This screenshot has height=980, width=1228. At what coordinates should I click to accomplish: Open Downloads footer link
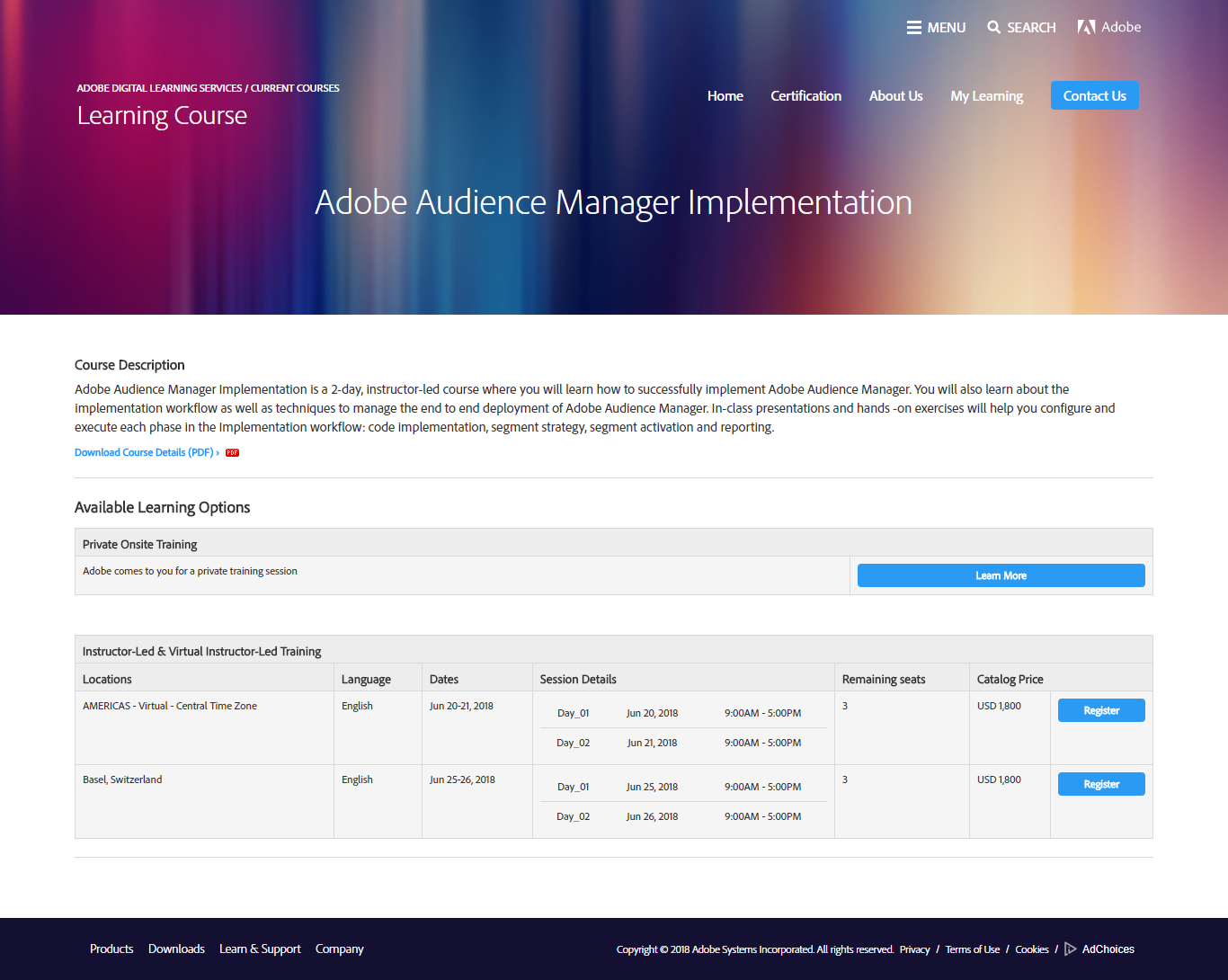click(x=176, y=949)
